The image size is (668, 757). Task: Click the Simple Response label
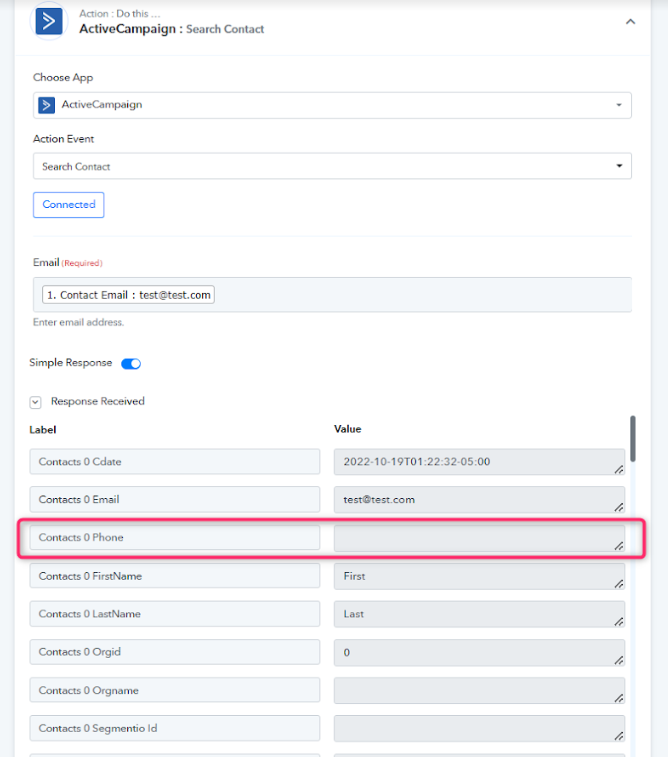point(70,363)
